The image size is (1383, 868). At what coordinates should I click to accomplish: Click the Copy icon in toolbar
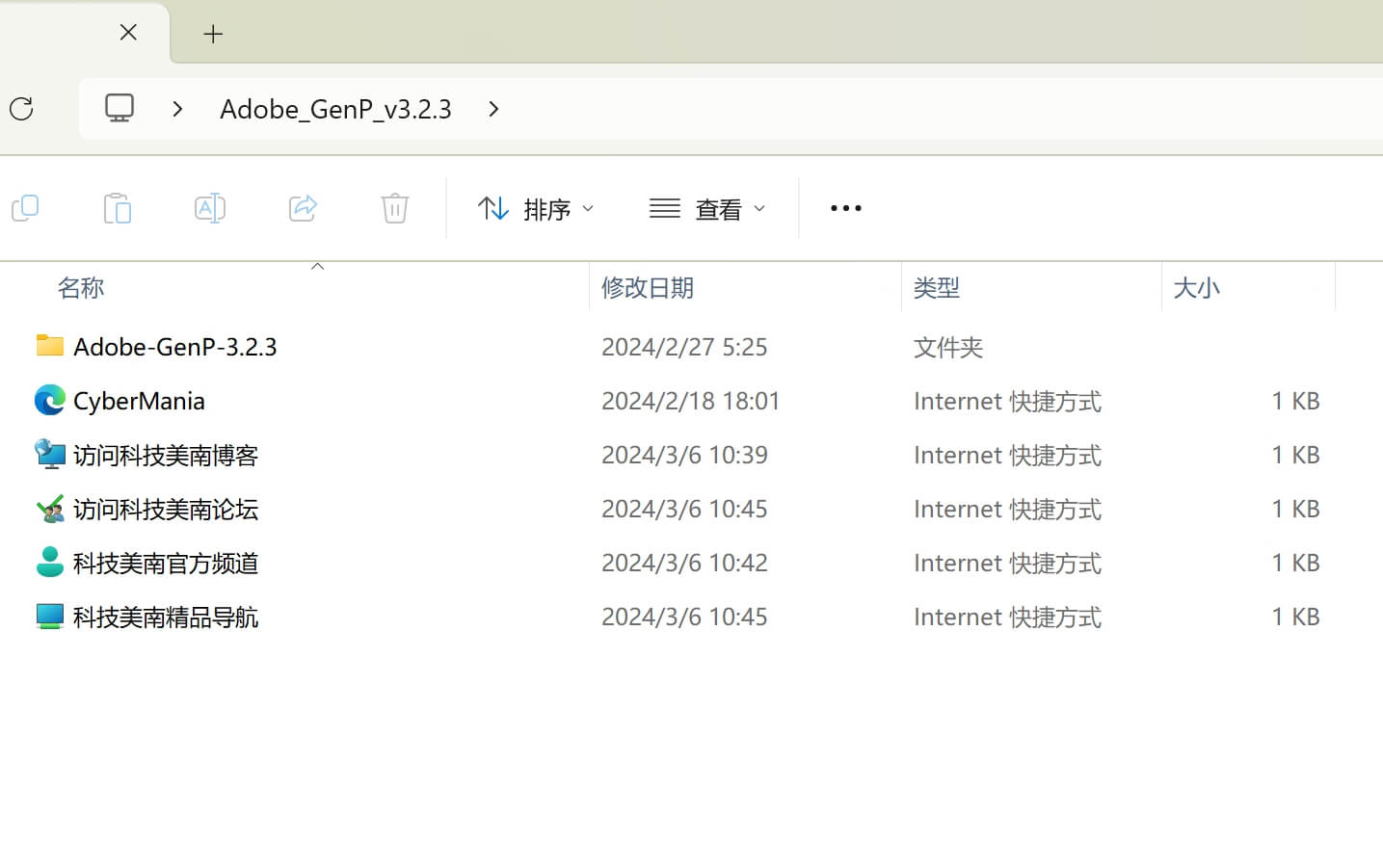[25, 208]
